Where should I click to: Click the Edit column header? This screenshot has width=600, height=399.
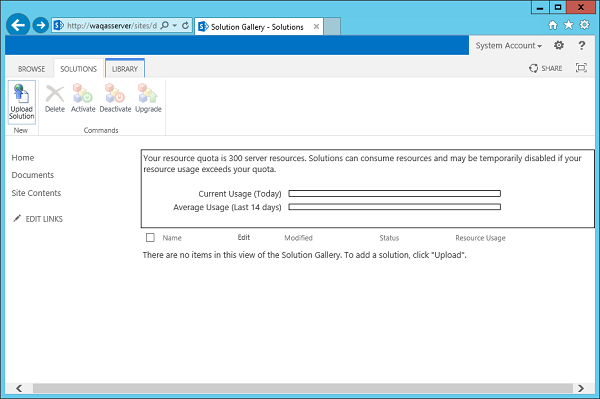(x=243, y=238)
